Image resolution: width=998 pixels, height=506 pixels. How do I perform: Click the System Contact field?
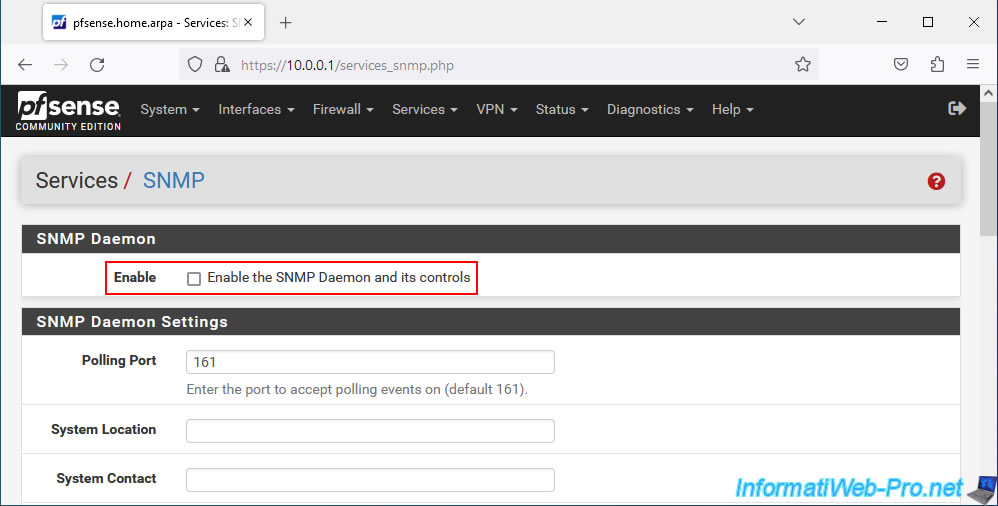(x=370, y=480)
